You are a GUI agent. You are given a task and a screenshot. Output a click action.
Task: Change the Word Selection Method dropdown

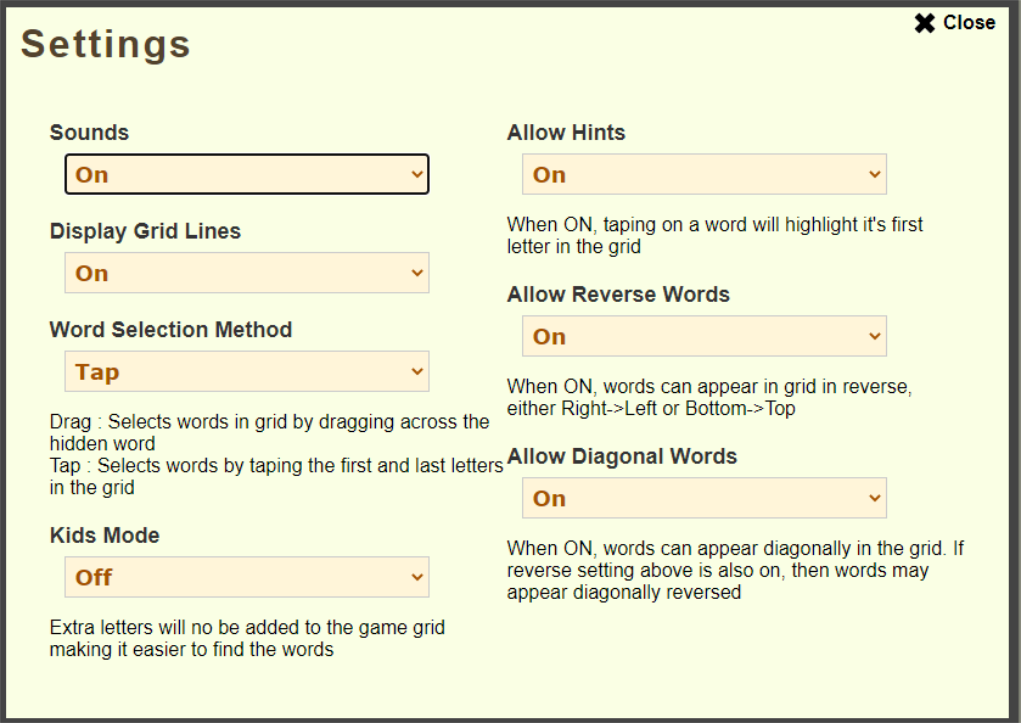(x=246, y=372)
